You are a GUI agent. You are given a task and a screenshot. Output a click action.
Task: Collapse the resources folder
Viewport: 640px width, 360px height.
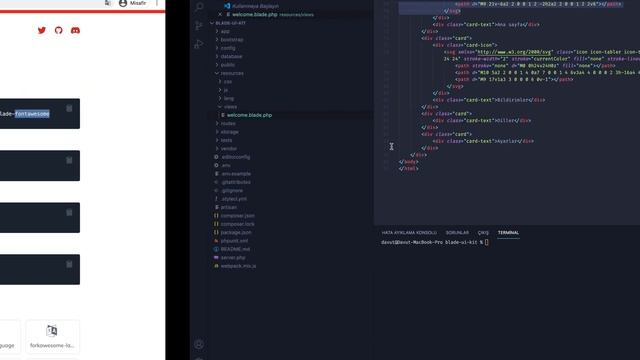(232, 73)
